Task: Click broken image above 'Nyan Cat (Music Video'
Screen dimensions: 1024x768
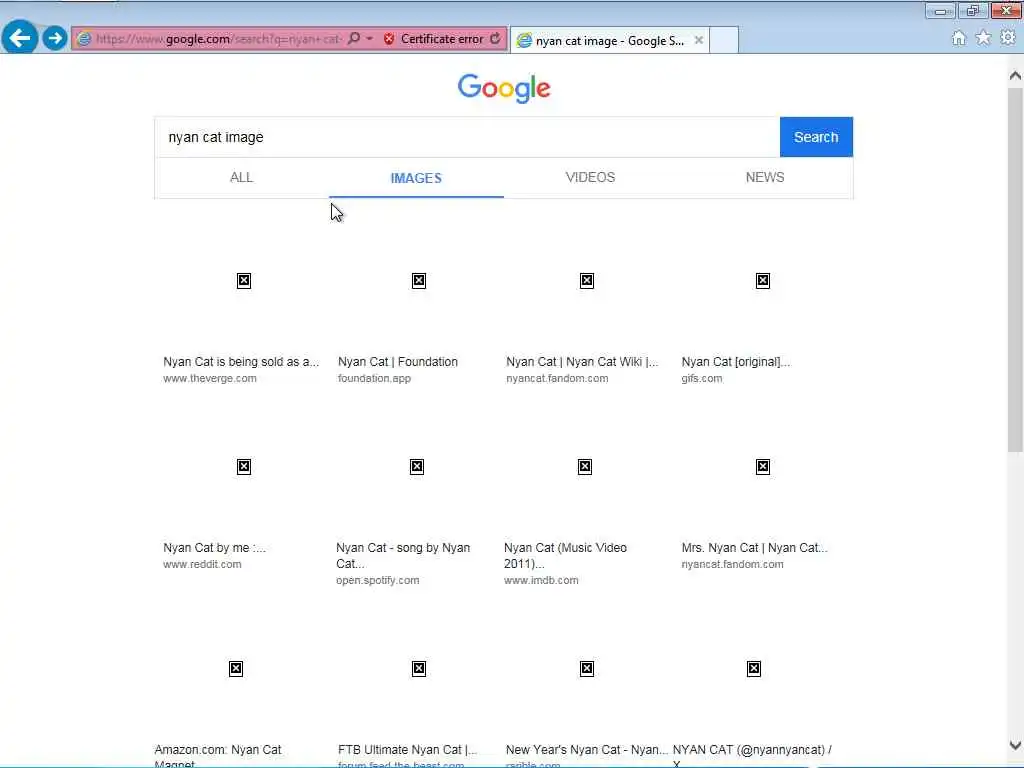Action: (x=584, y=467)
